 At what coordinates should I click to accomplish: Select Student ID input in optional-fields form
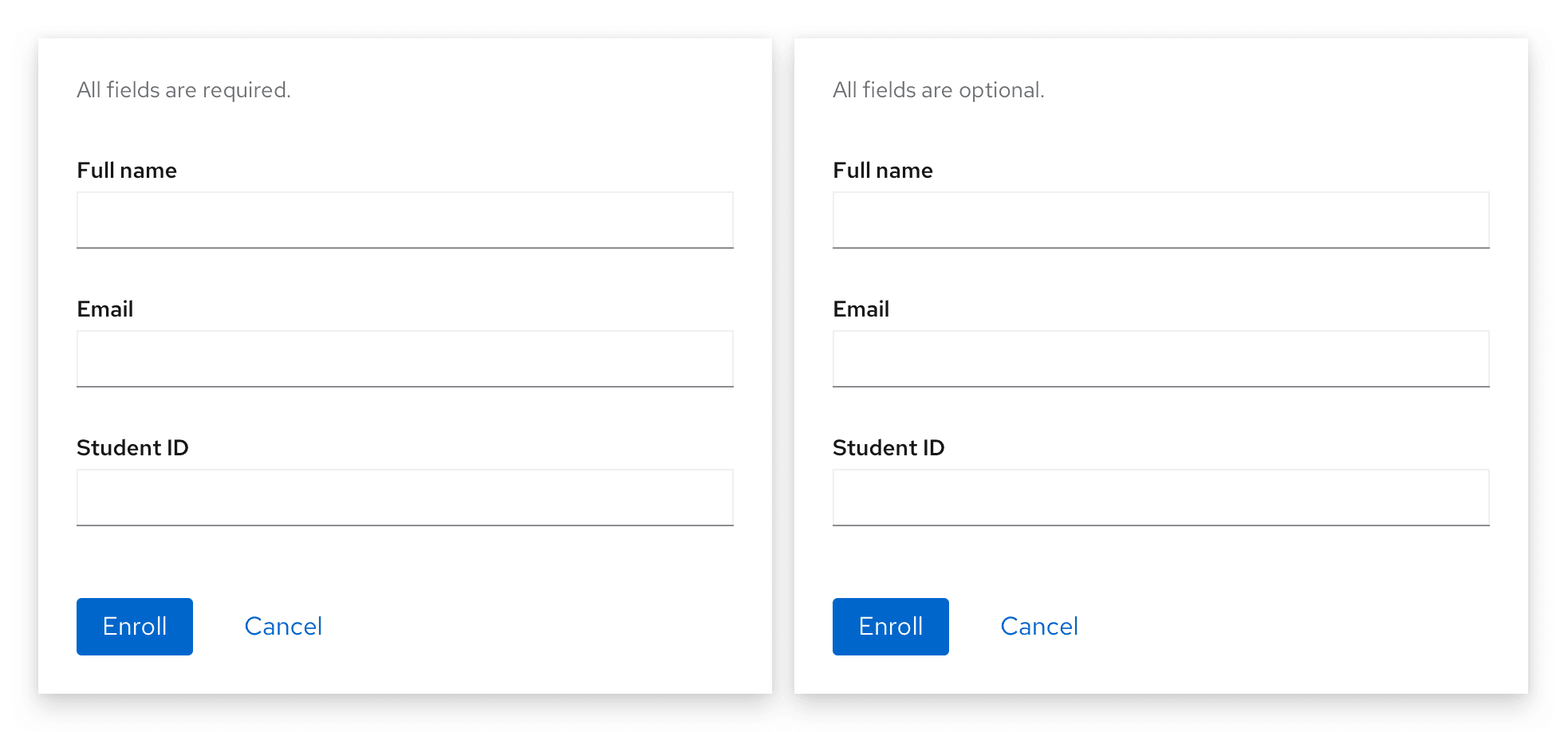click(1160, 498)
